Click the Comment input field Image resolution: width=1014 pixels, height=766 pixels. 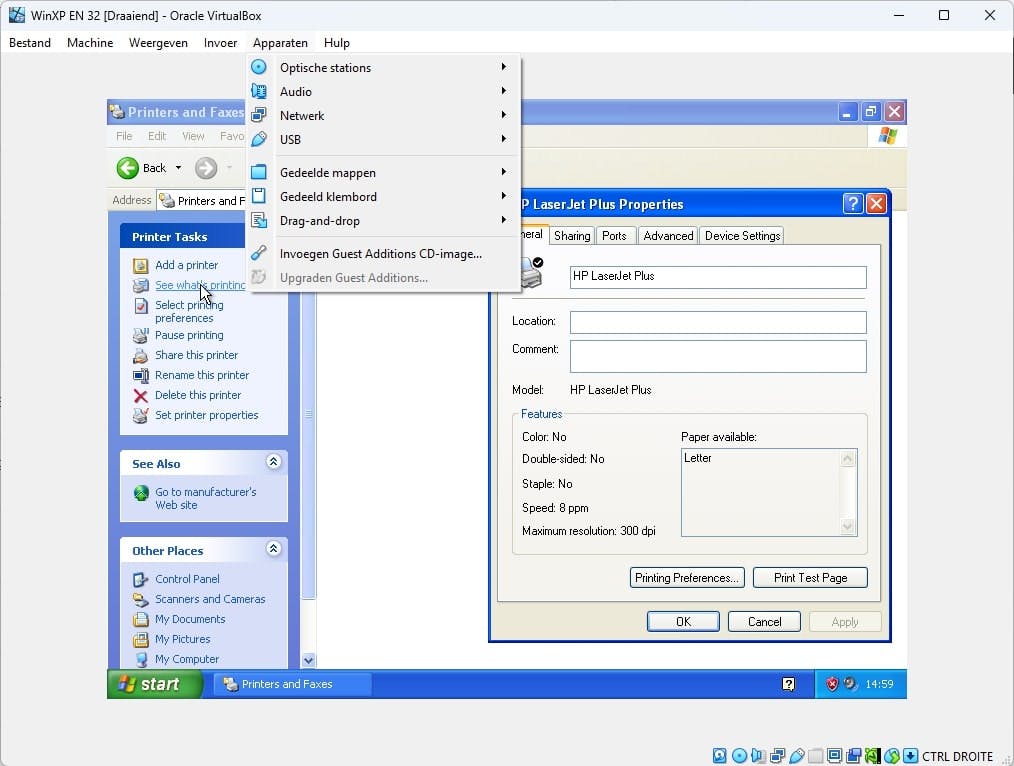click(x=718, y=356)
